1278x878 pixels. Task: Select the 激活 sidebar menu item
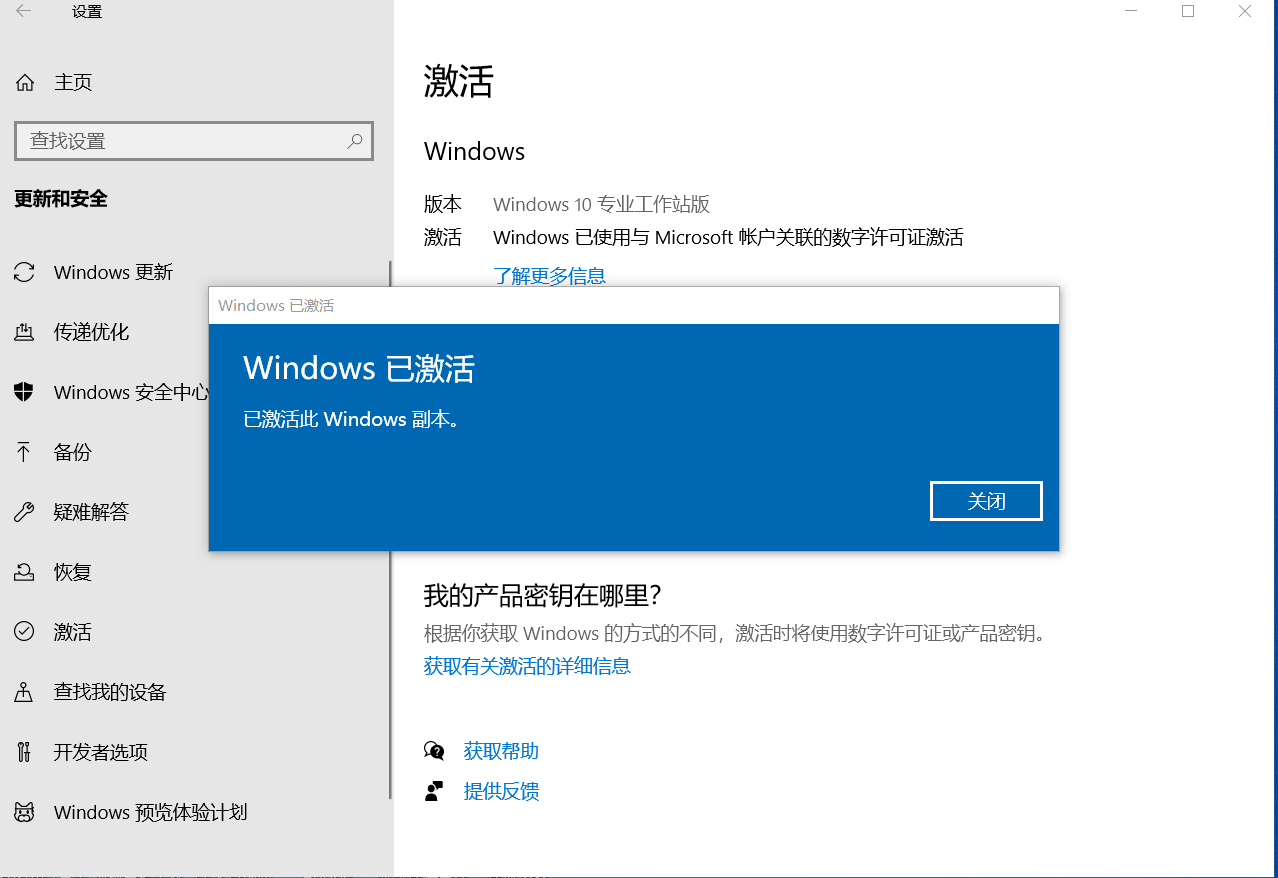coord(72,632)
